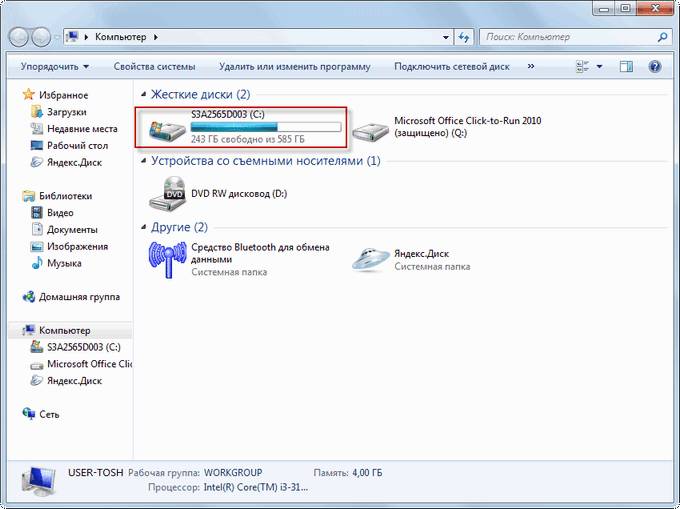Click Подключить сетевой диск button
Screen dimensions: 680x509
coord(451,67)
